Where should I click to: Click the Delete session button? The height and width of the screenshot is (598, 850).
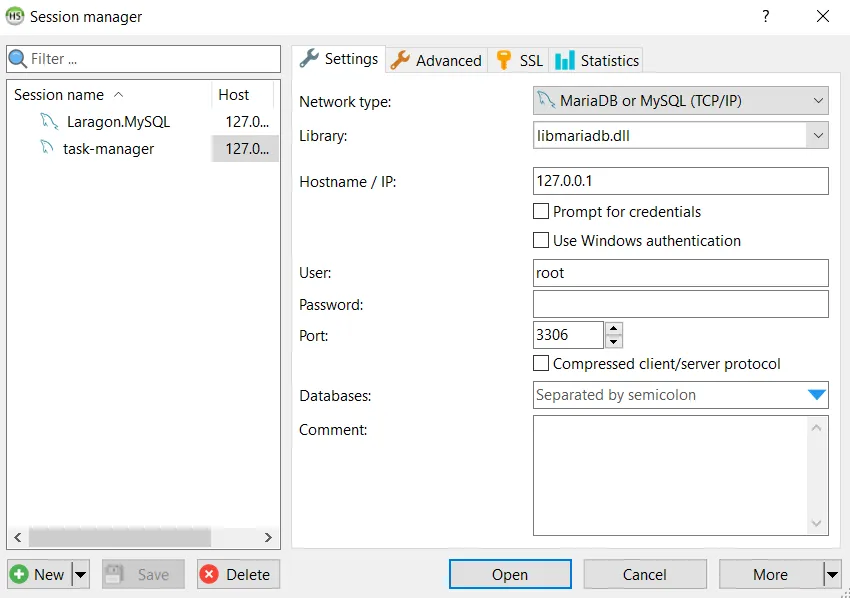pos(239,574)
